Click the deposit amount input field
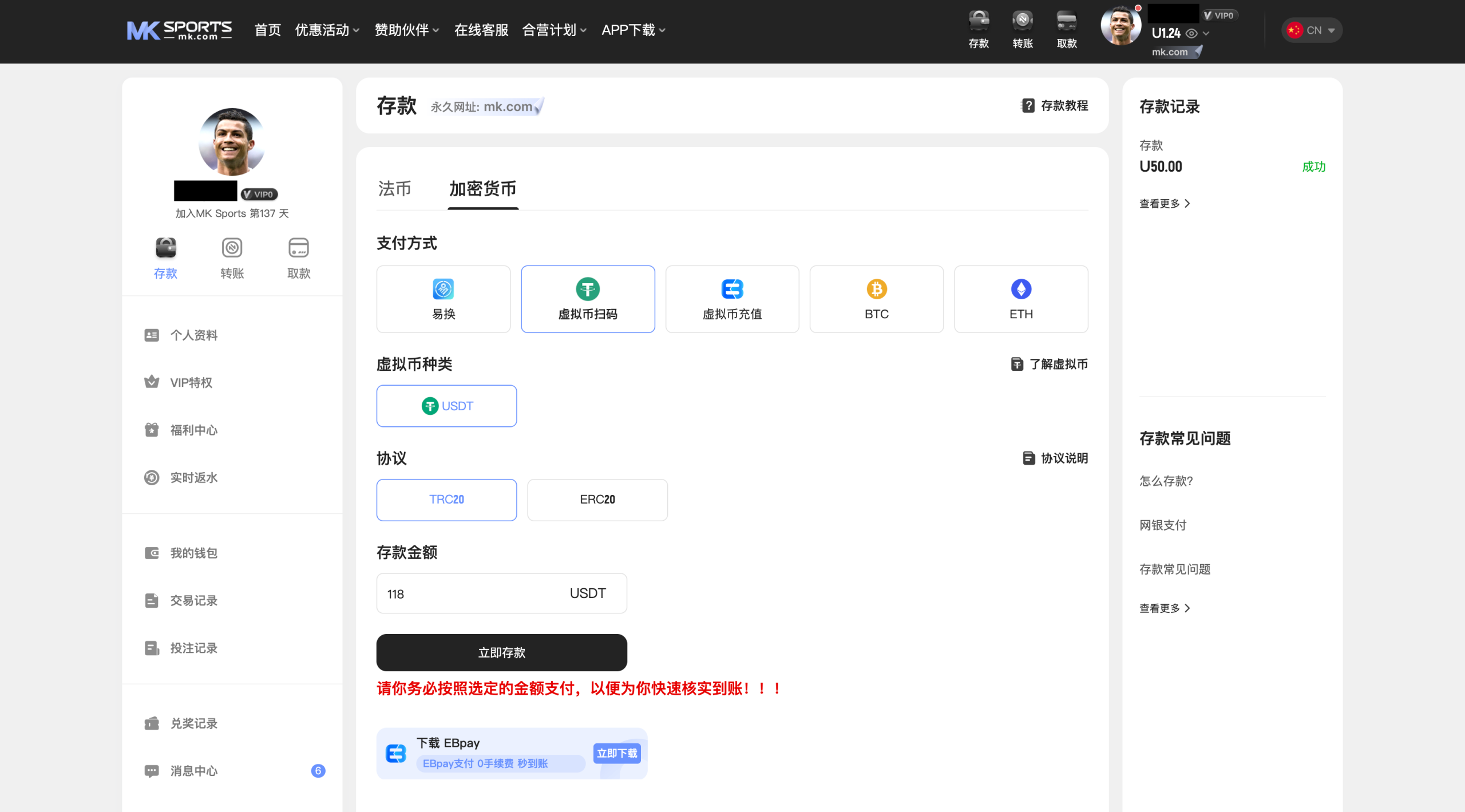This screenshot has height=812, width=1465. pyautogui.click(x=469, y=593)
